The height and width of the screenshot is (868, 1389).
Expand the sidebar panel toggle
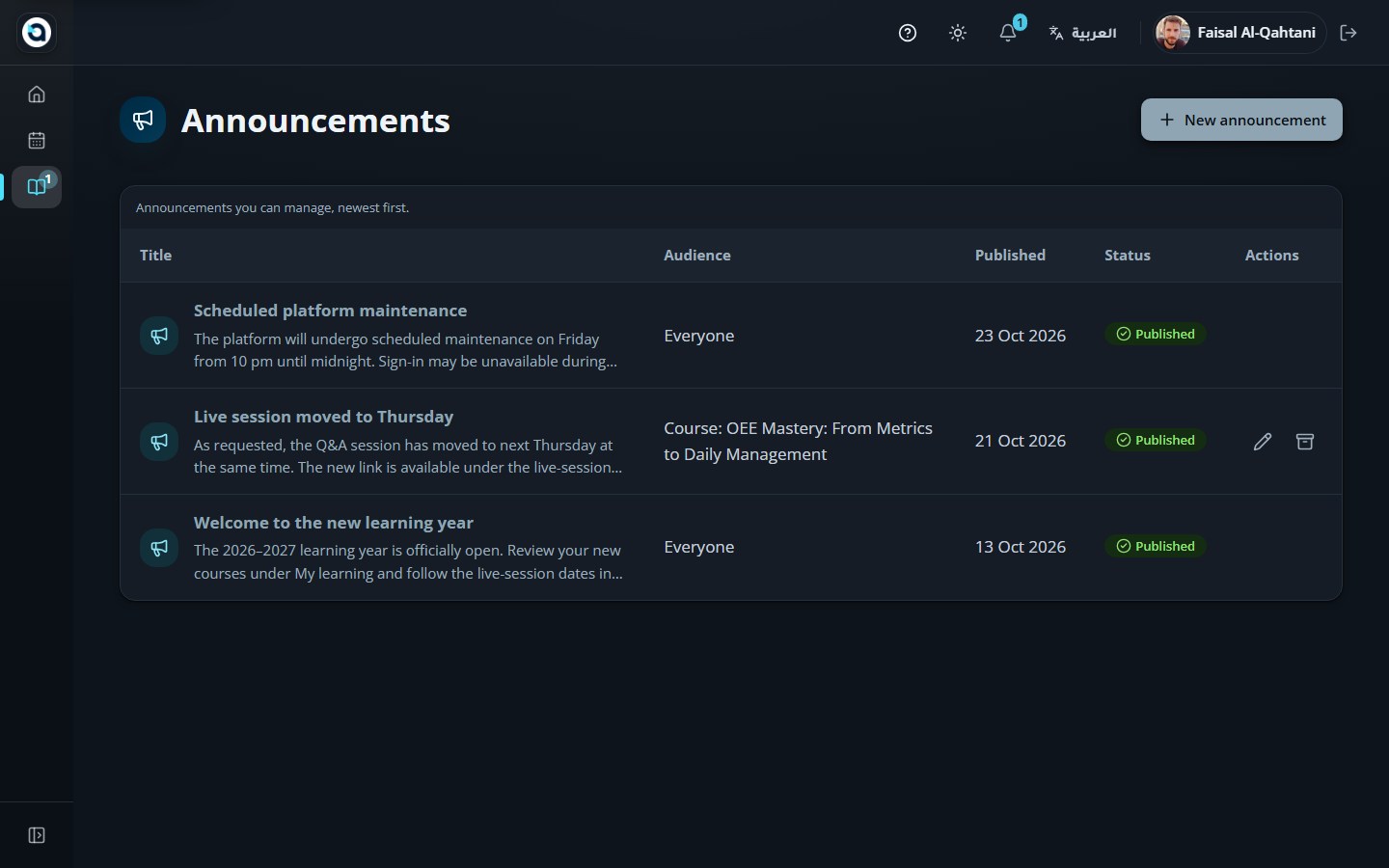tap(37, 835)
